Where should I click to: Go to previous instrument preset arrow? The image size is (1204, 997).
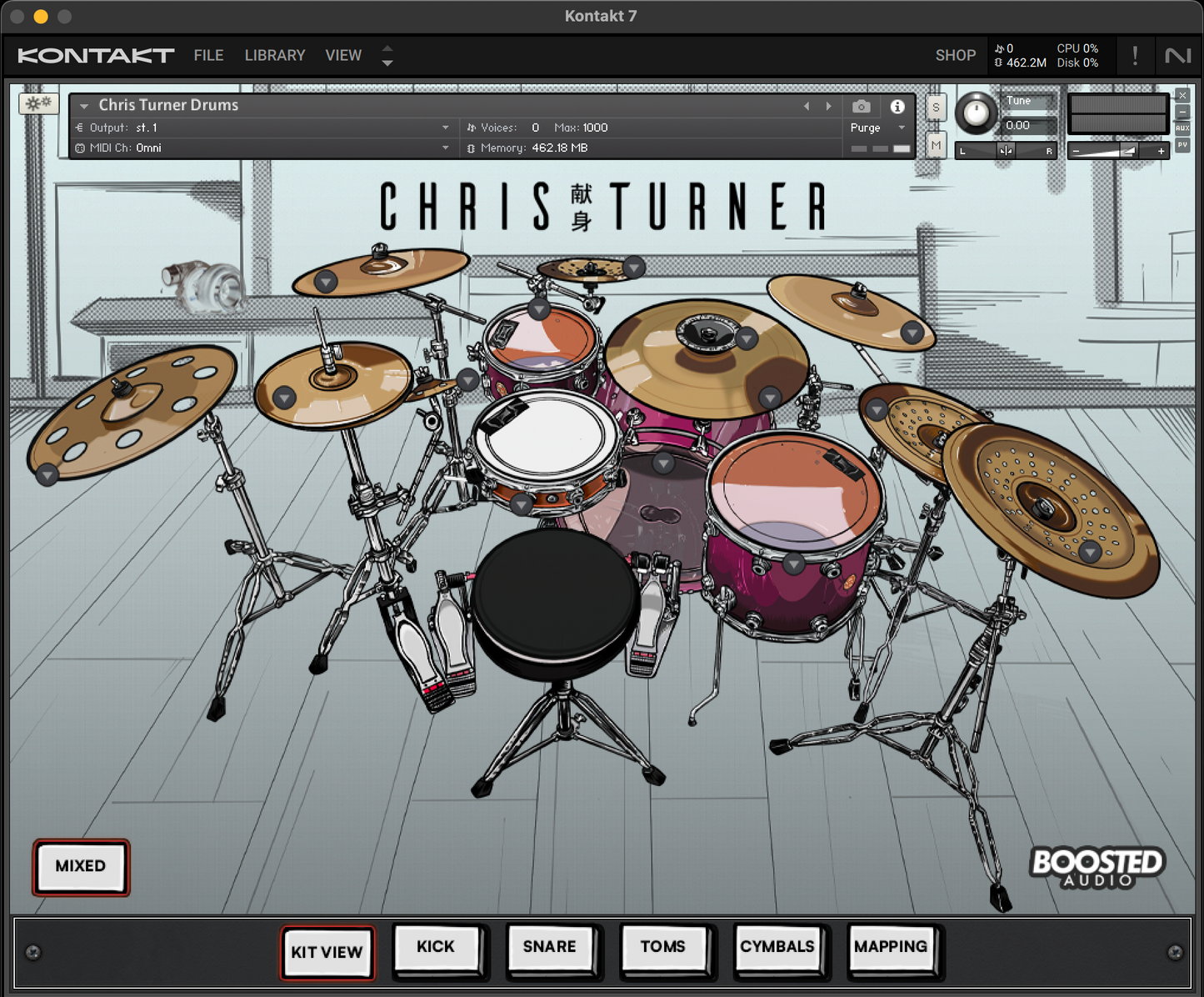tap(807, 107)
